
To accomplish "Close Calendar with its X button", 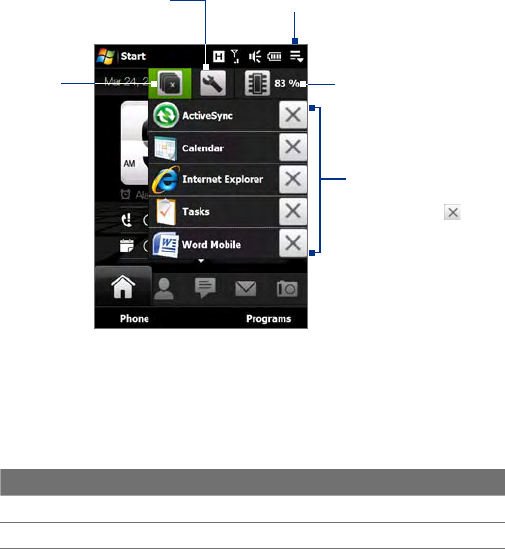I will 293,147.
